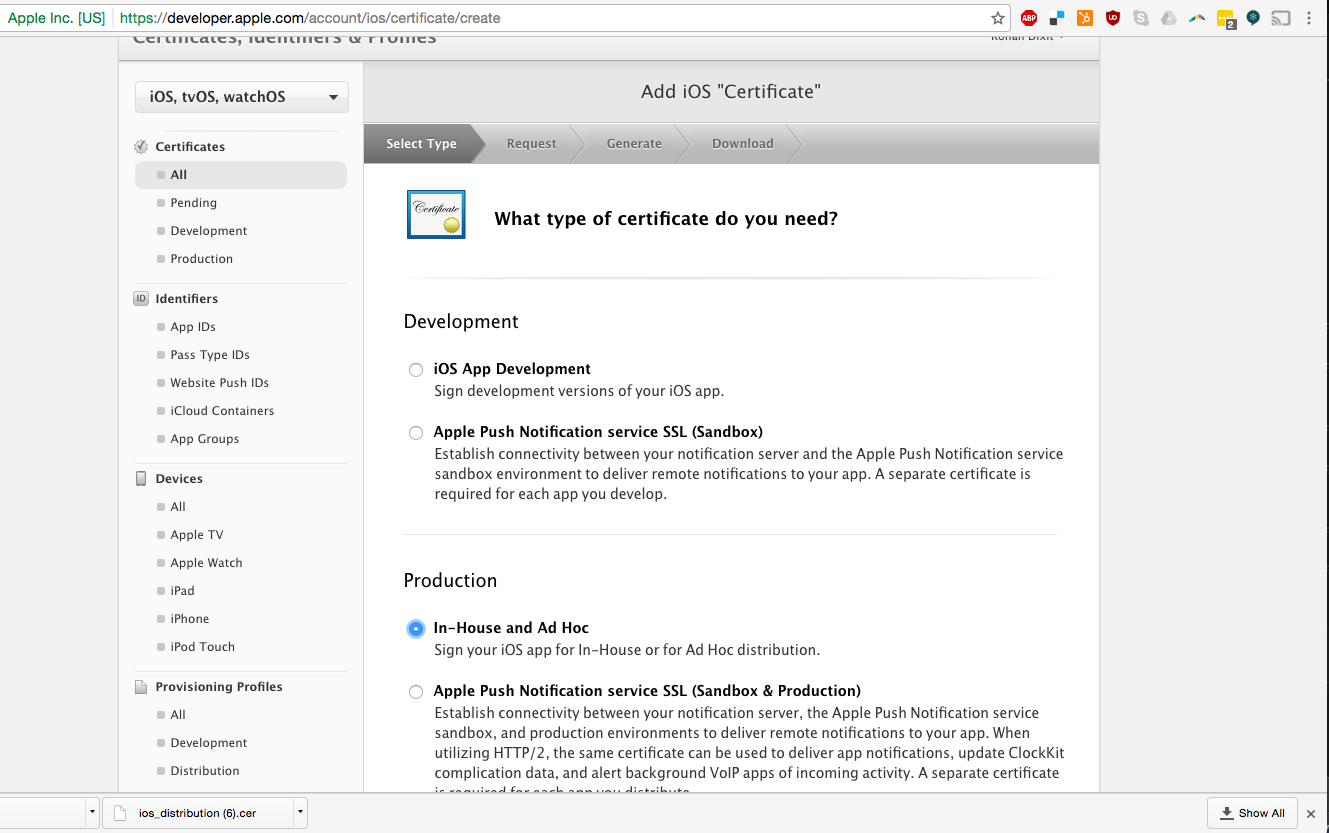
Task: Open iPad devices
Action: tap(182, 591)
